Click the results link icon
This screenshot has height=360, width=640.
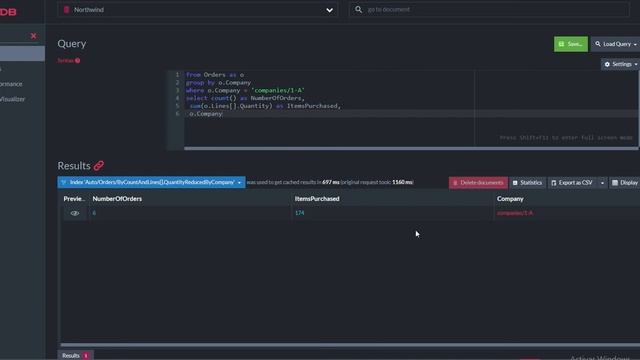click(99, 166)
